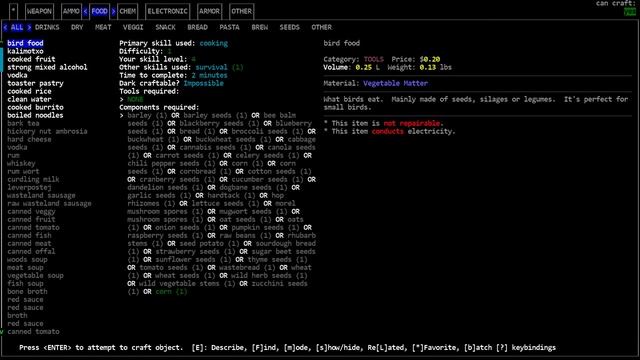Open the SNACK subcategory
Image resolution: width=640 pixels, height=360 pixels.
(x=165, y=27)
